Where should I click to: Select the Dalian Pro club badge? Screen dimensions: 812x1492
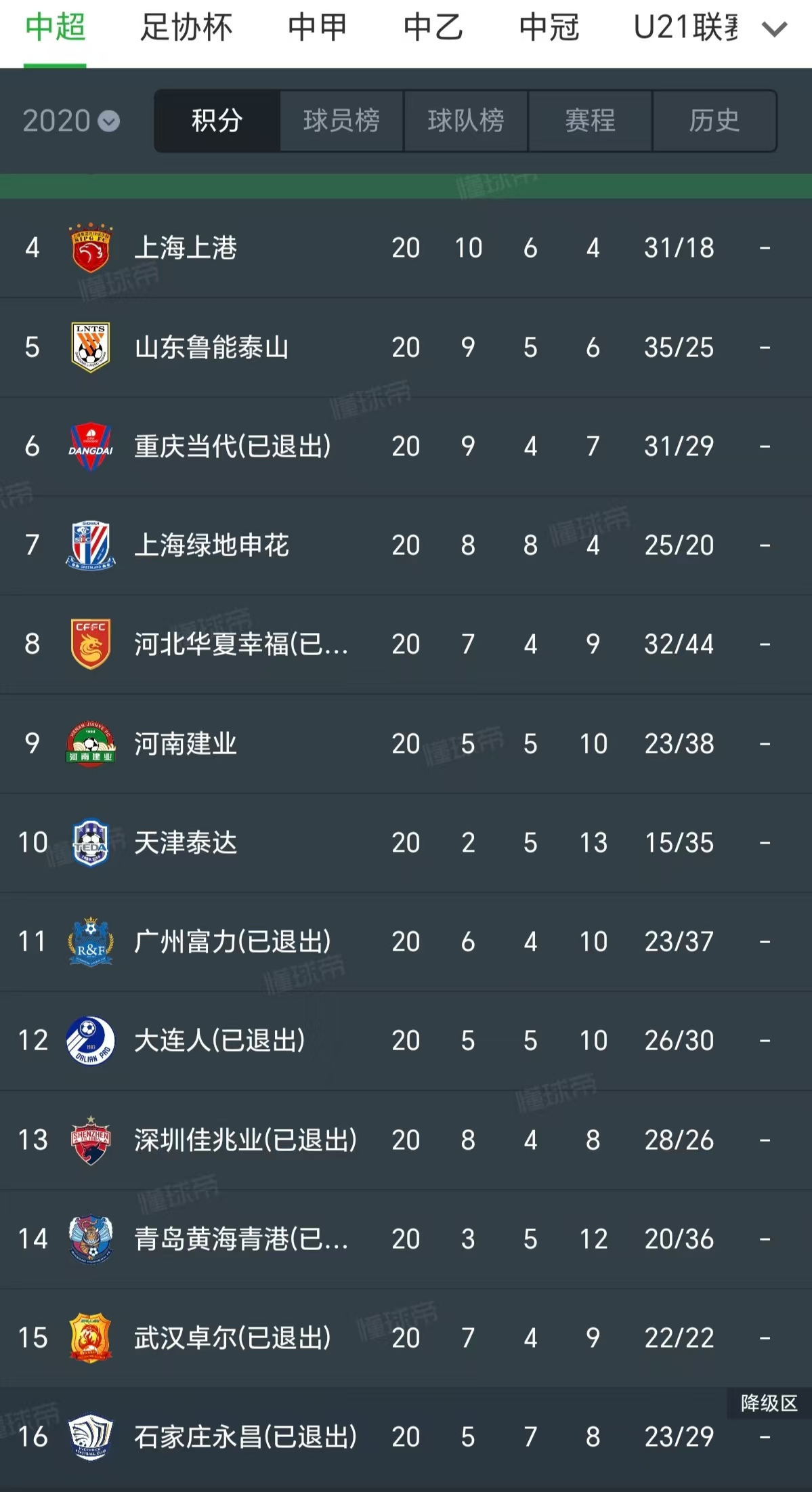coord(89,1040)
